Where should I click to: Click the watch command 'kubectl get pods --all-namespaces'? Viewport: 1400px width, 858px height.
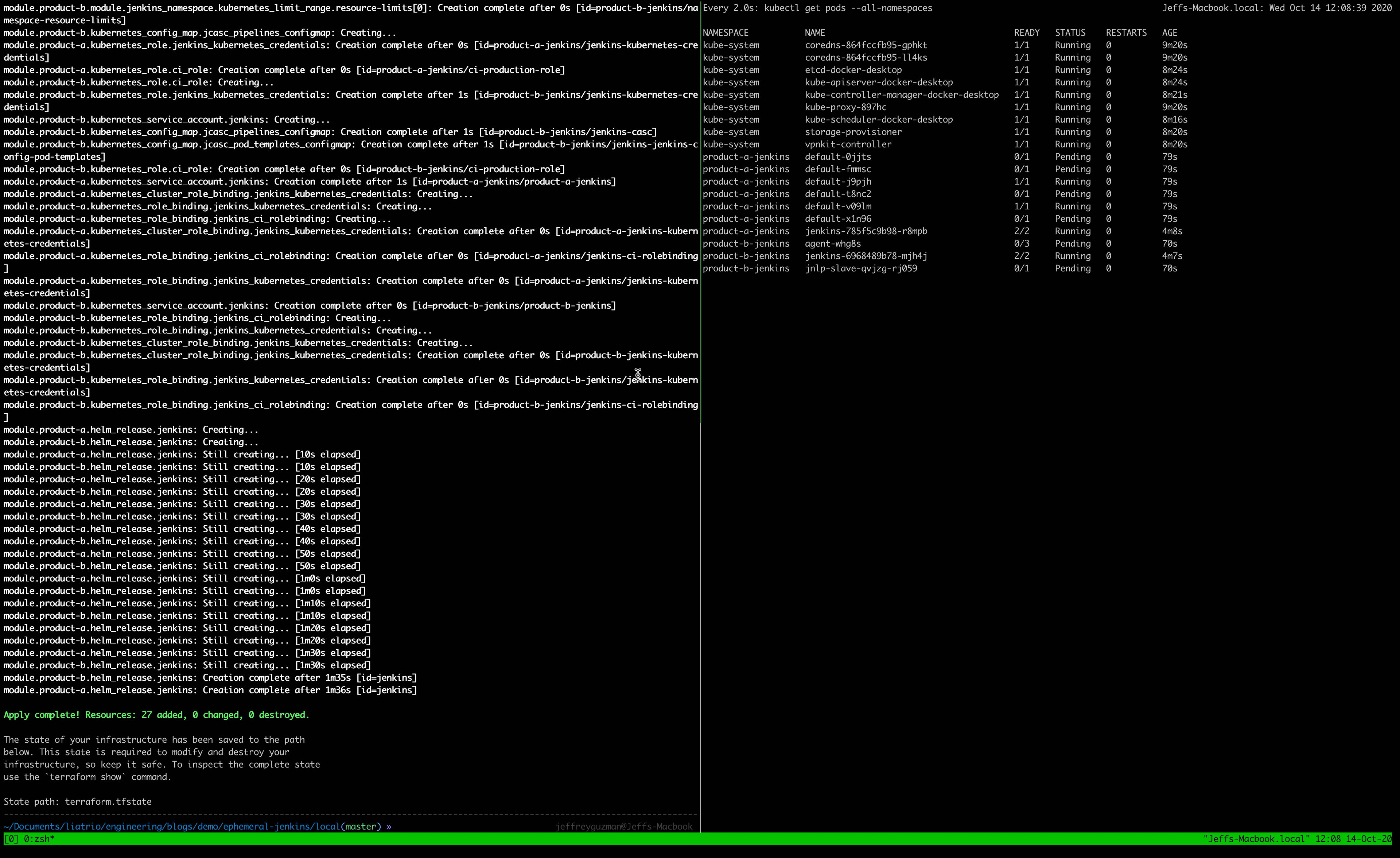(x=848, y=8)
